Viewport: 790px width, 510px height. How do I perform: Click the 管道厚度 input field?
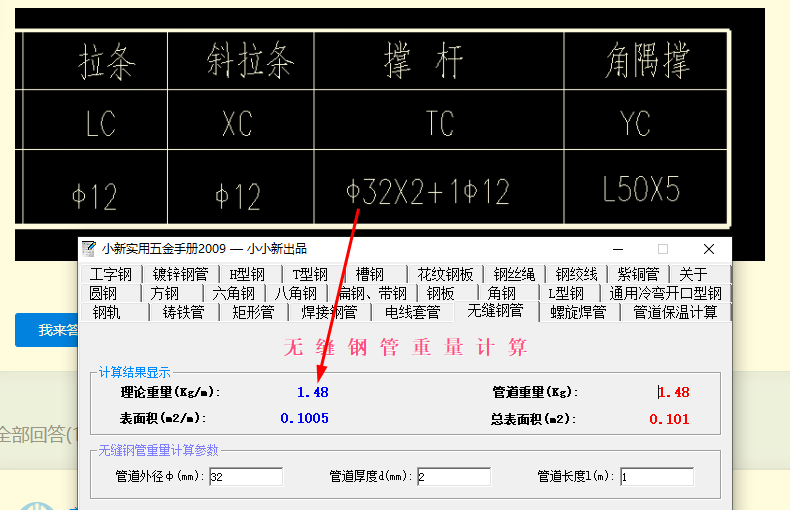click(454, 477)
